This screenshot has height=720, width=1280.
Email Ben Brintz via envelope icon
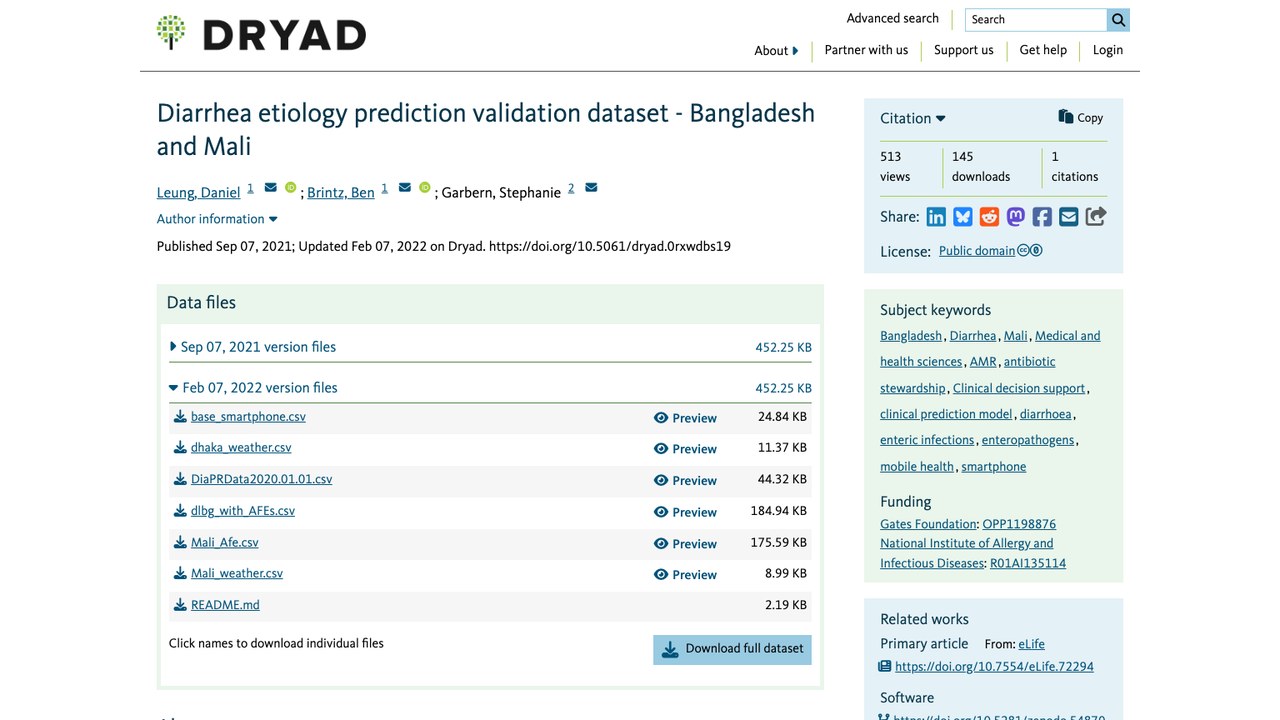pyautogui.click(x=405, y=188)
